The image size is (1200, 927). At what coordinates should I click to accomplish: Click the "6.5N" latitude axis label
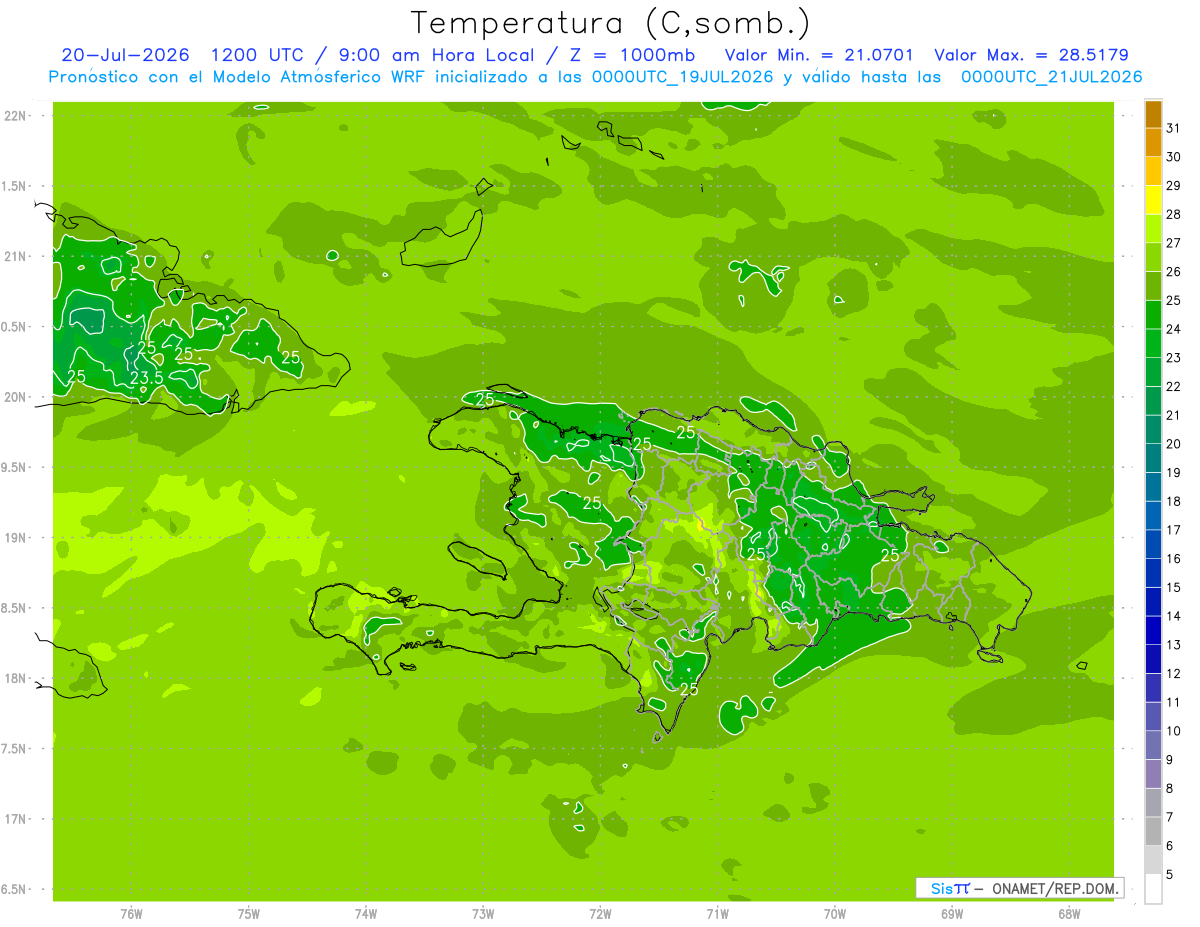[15, 889]
